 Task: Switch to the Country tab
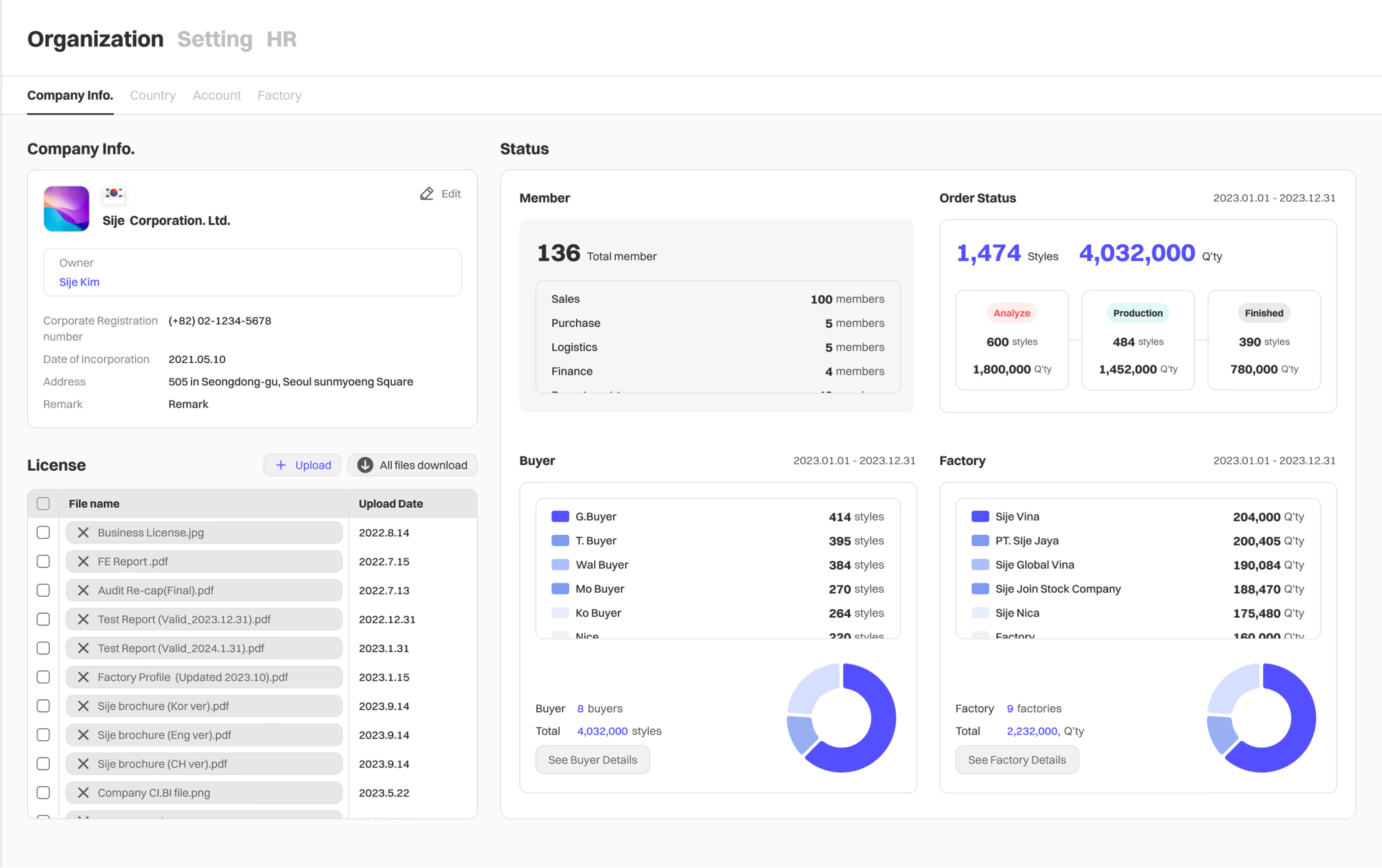pos(153,95)
